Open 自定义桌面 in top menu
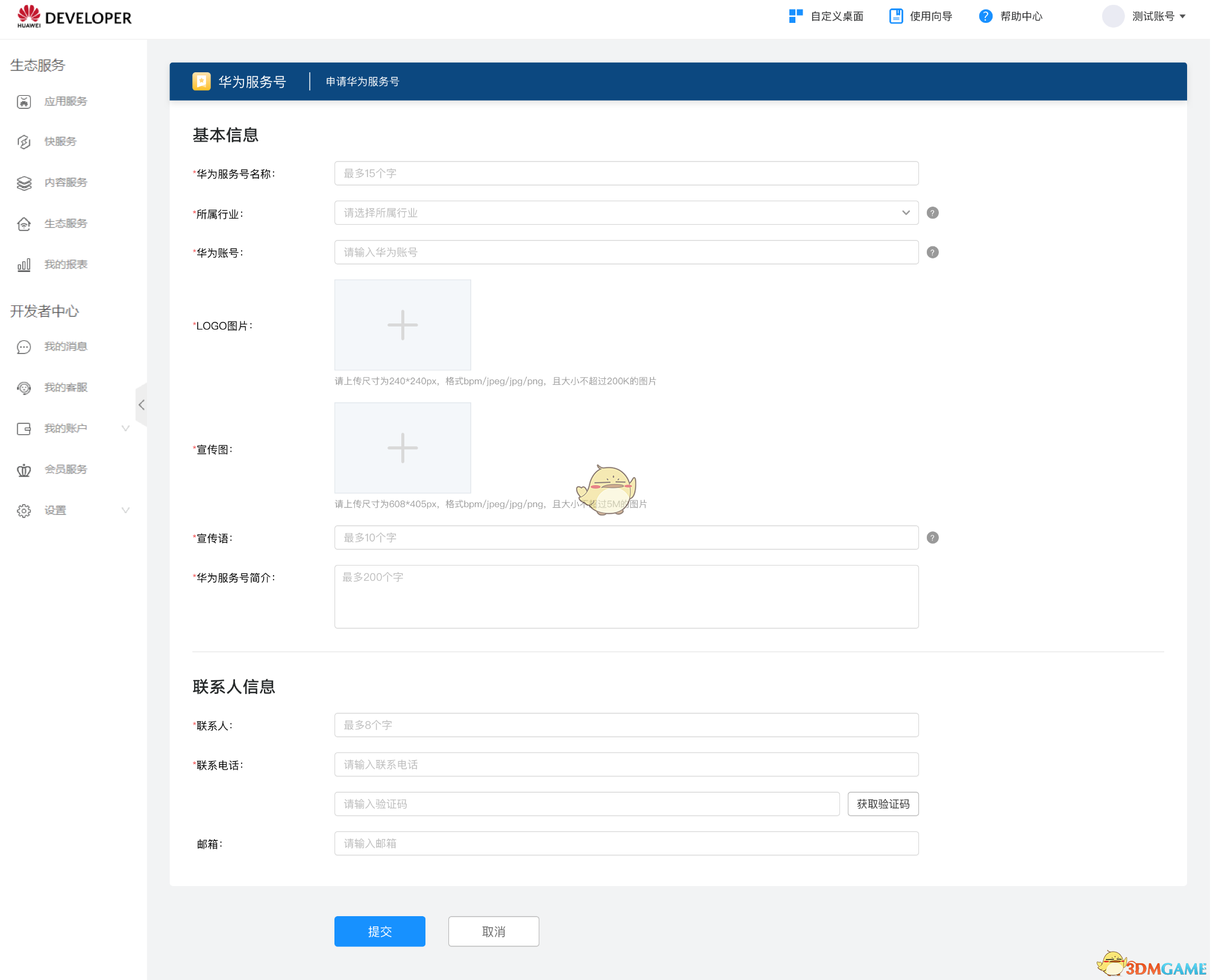The image size is (1213, 980). (x=826, y=16)
